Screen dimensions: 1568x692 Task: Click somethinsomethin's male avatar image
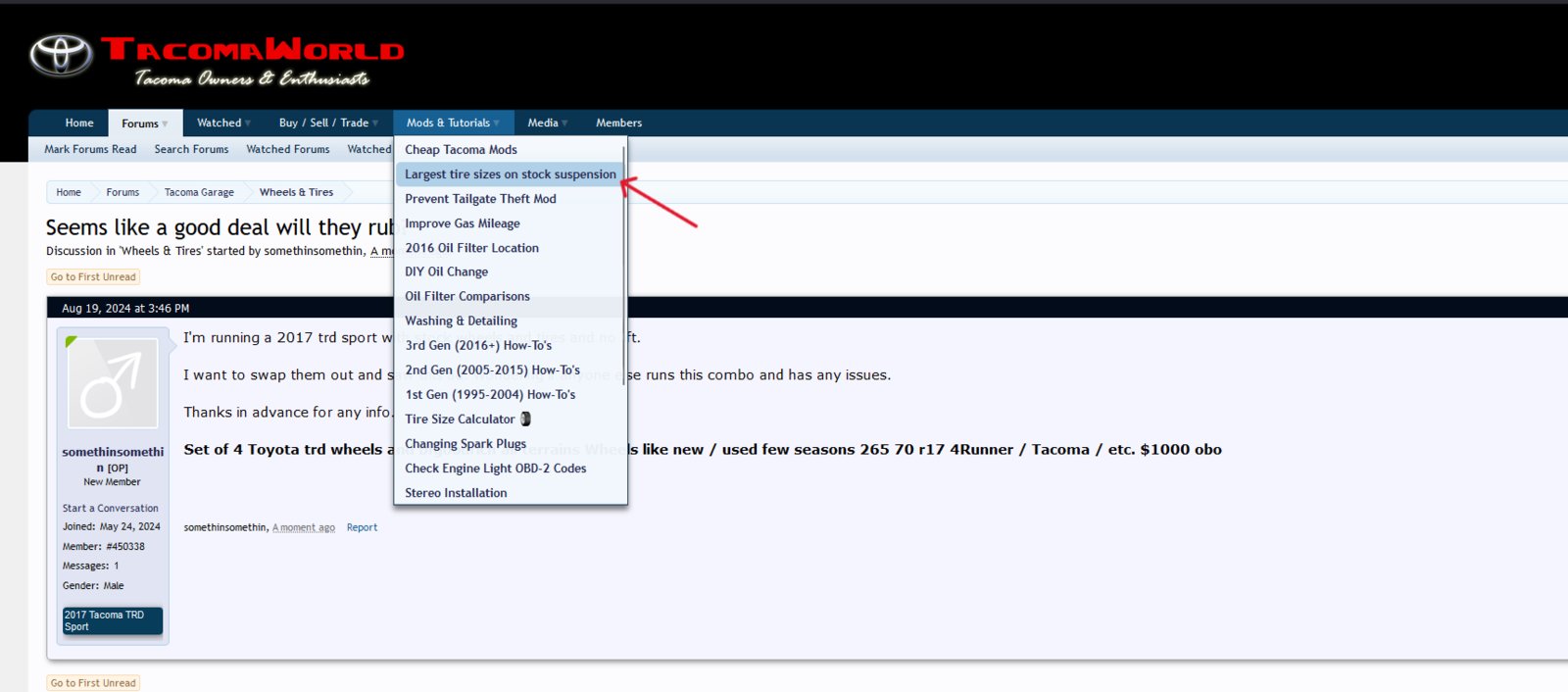click(113, 384)
